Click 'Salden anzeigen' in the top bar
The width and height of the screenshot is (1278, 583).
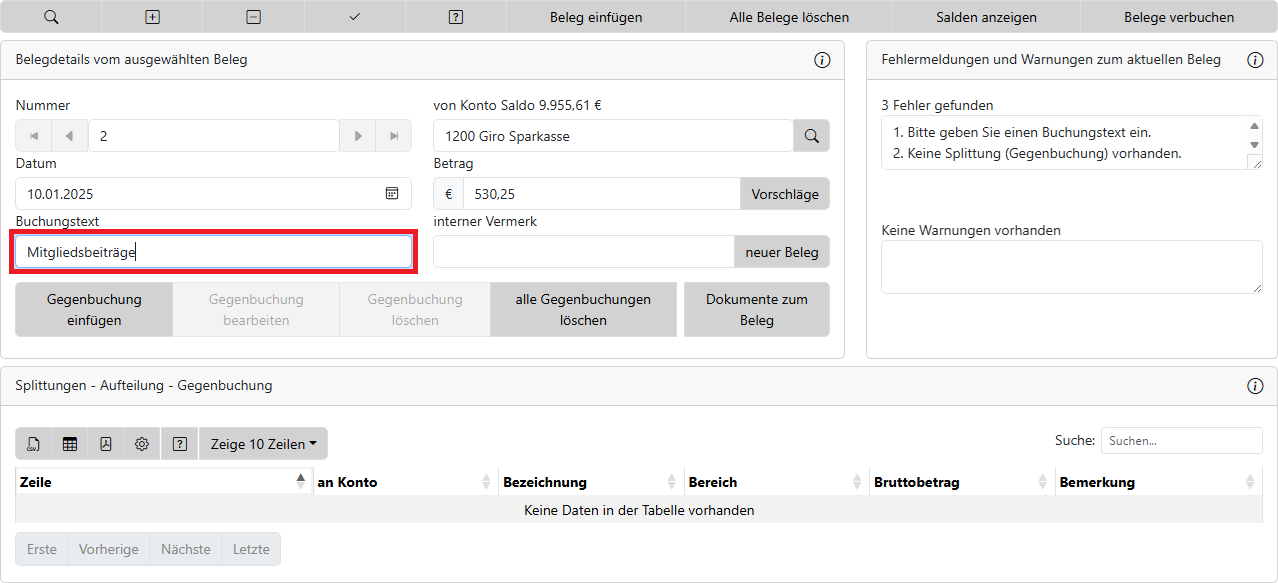(x=986, y=17)
